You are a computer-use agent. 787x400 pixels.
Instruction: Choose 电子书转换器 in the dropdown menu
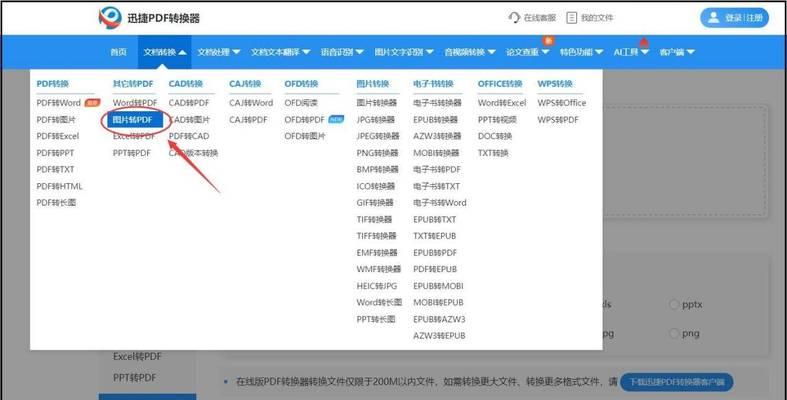437,103
